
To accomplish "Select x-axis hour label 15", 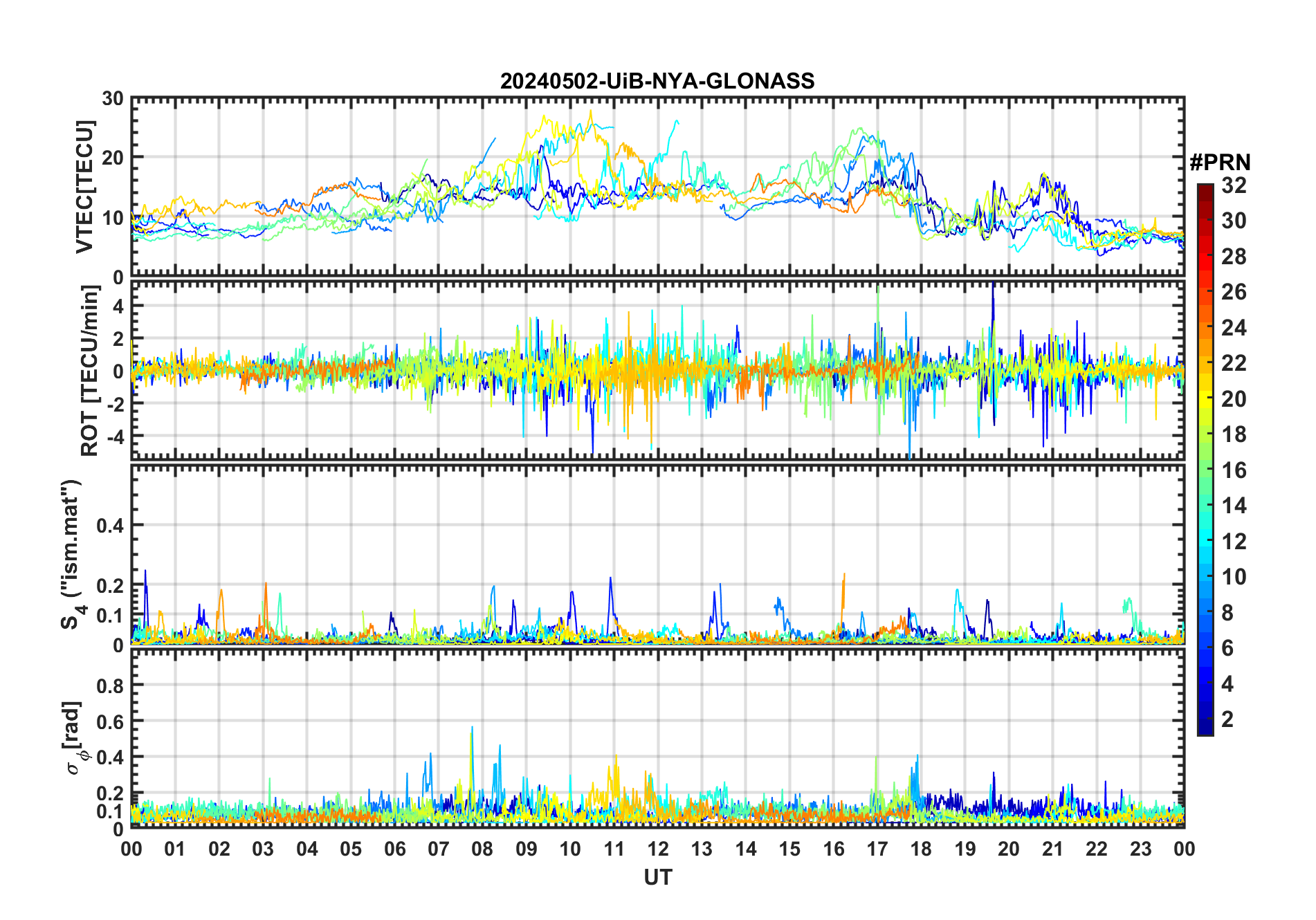I will (x=789, y=849).
